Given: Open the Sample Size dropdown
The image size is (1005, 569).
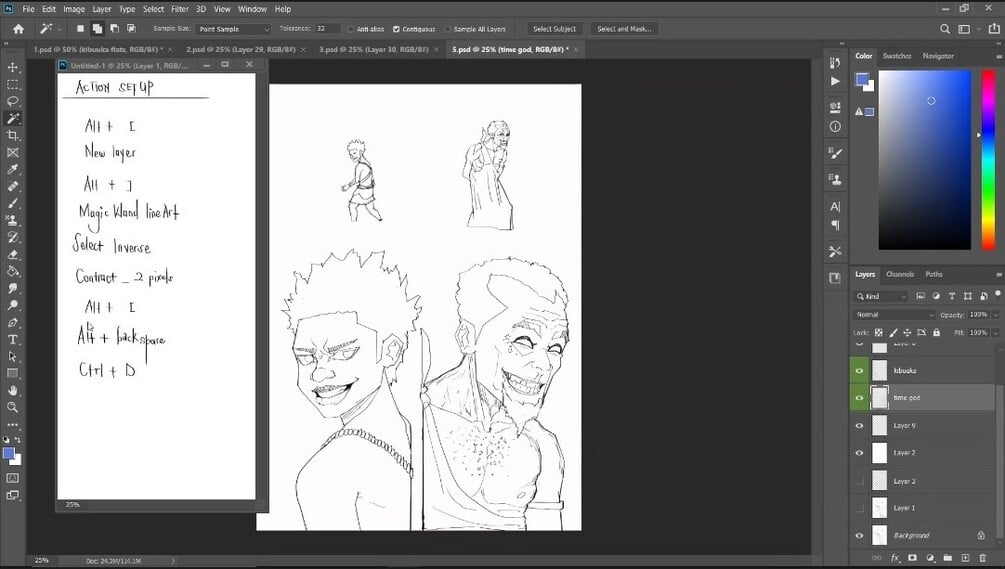Looking at the screenshot, I should point(233,29).
